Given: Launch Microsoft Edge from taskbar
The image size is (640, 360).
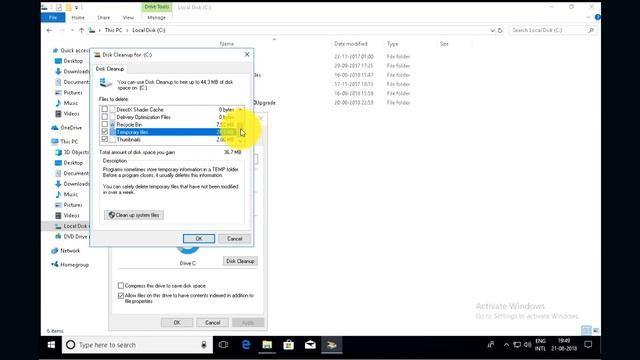Looking at the screenshot, I should click(x=246, y=345).
